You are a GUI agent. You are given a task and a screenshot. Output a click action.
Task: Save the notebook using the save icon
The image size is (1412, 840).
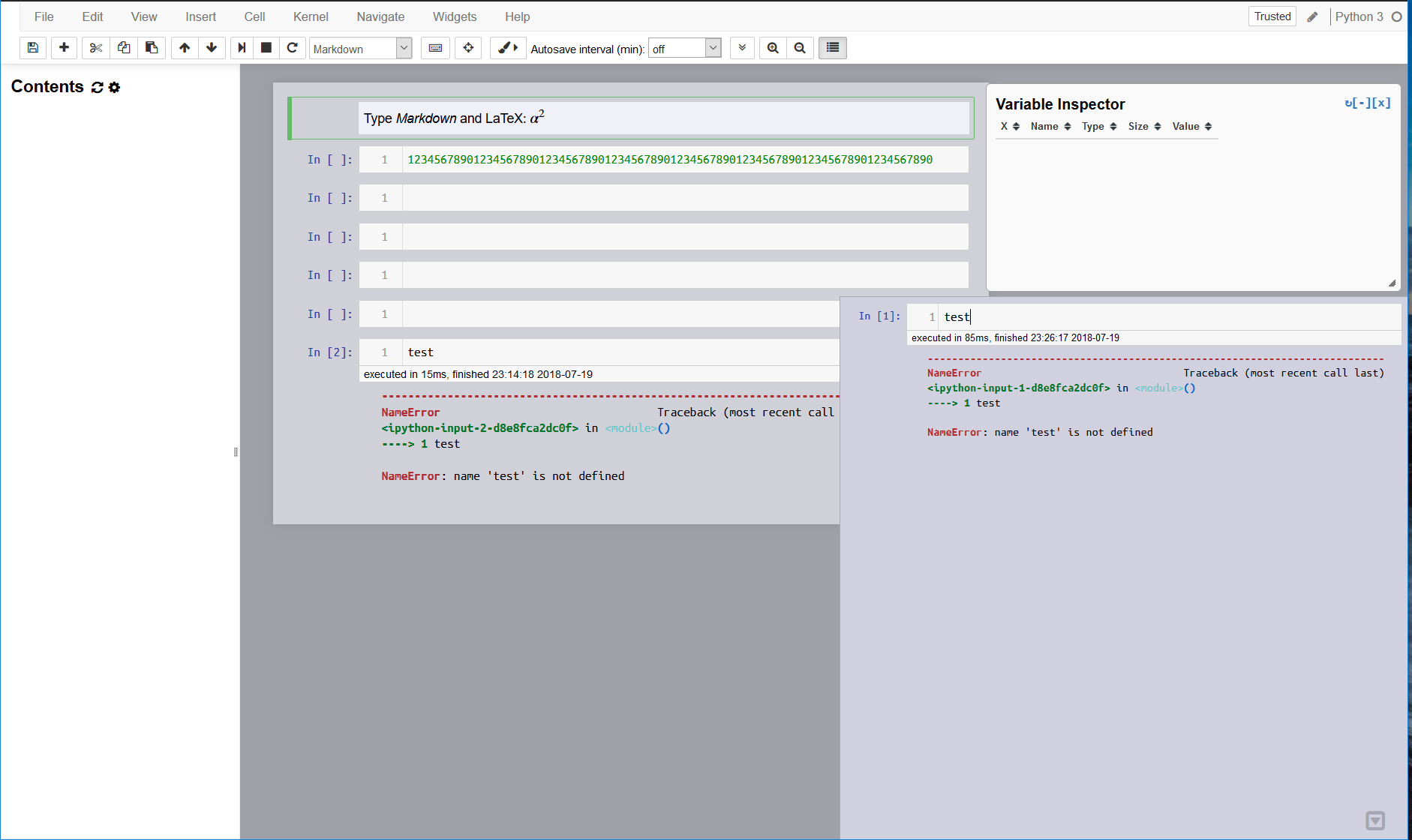pos(32,47)
